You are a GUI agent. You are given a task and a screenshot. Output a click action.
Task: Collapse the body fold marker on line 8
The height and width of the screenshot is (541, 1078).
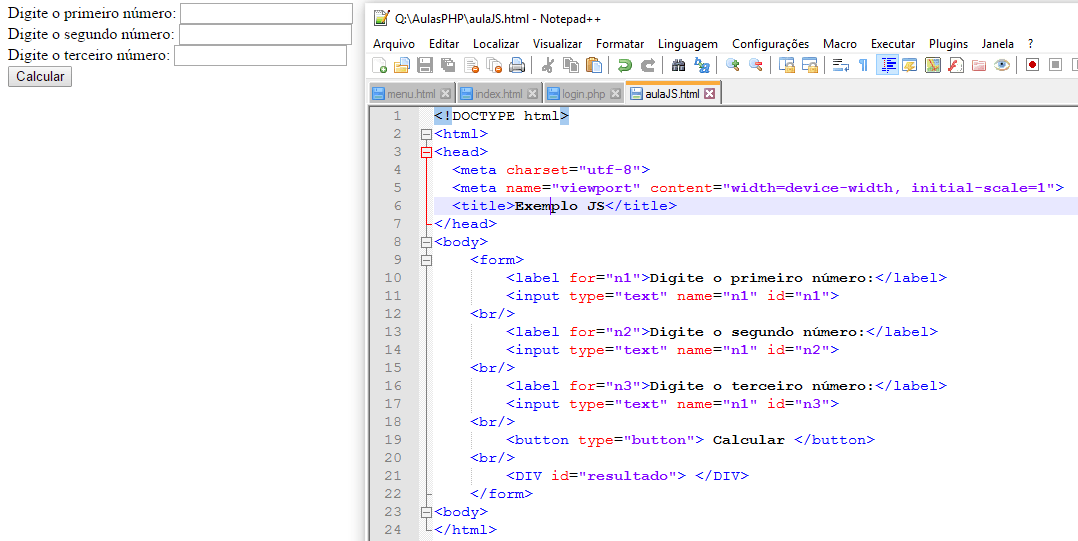point(426,242)
